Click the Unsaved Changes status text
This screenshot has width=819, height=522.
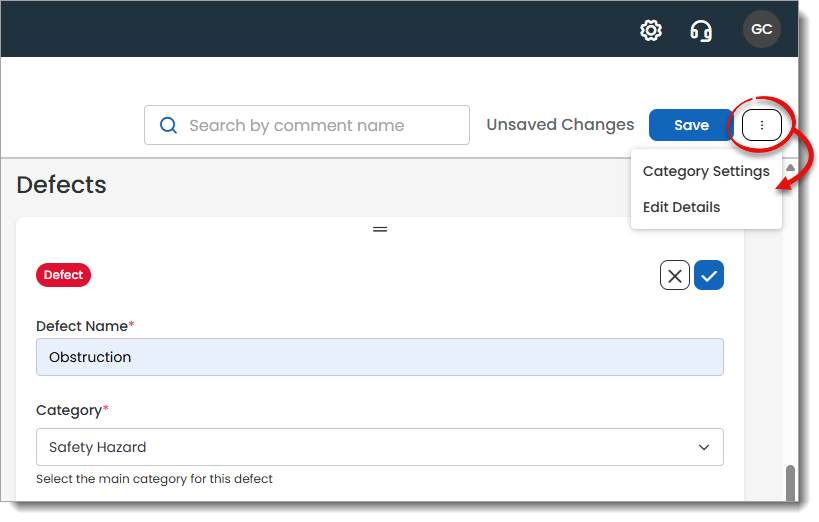coord(560,125)
